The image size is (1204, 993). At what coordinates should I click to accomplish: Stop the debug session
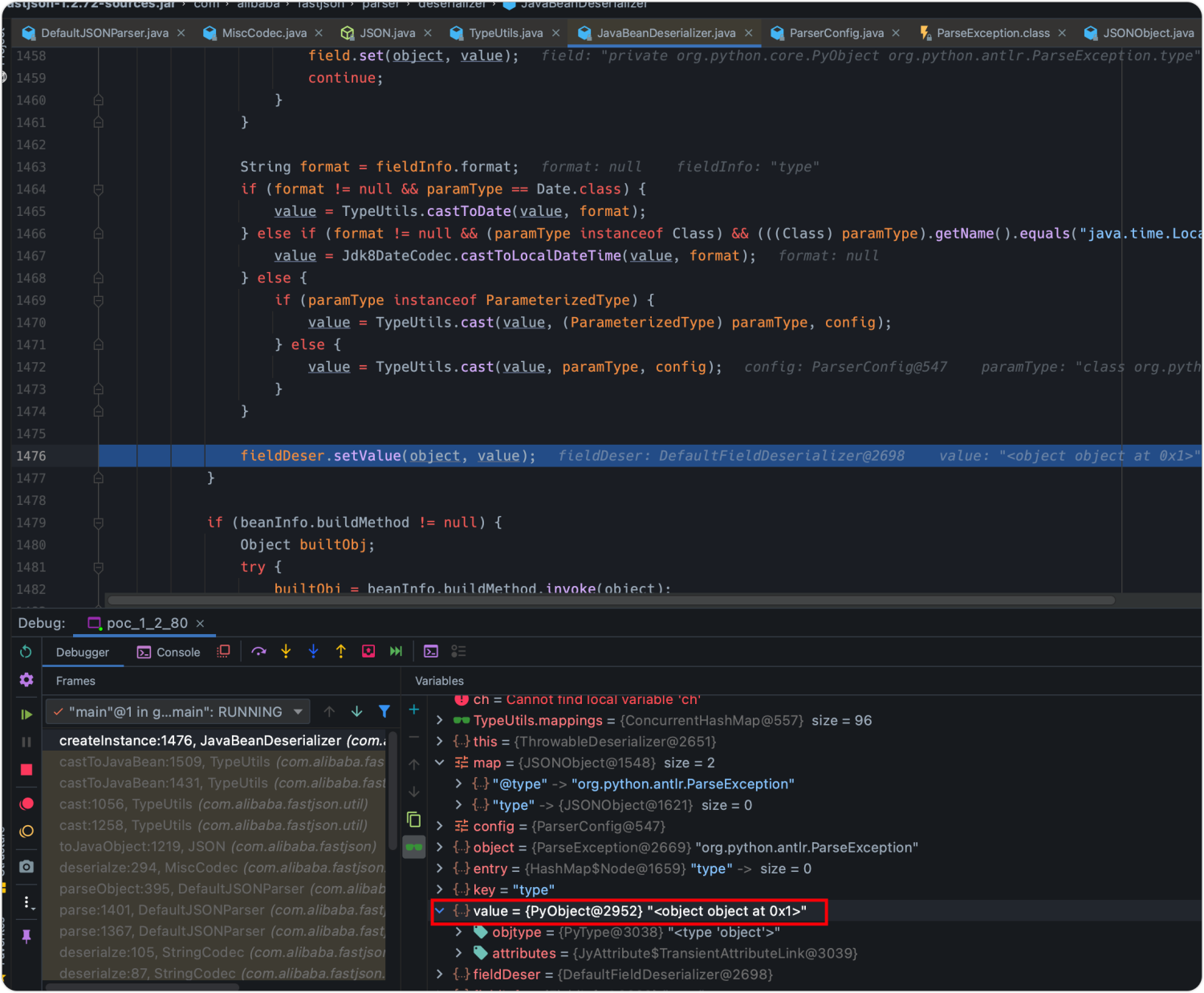[x=26, y=769]
